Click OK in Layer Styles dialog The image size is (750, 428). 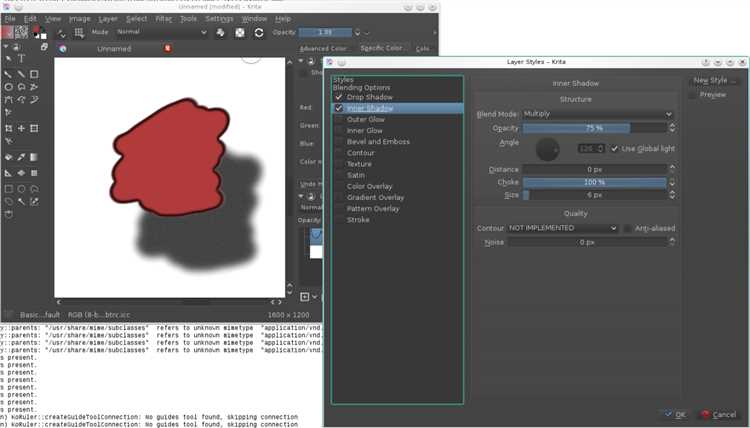coord(675,415)
